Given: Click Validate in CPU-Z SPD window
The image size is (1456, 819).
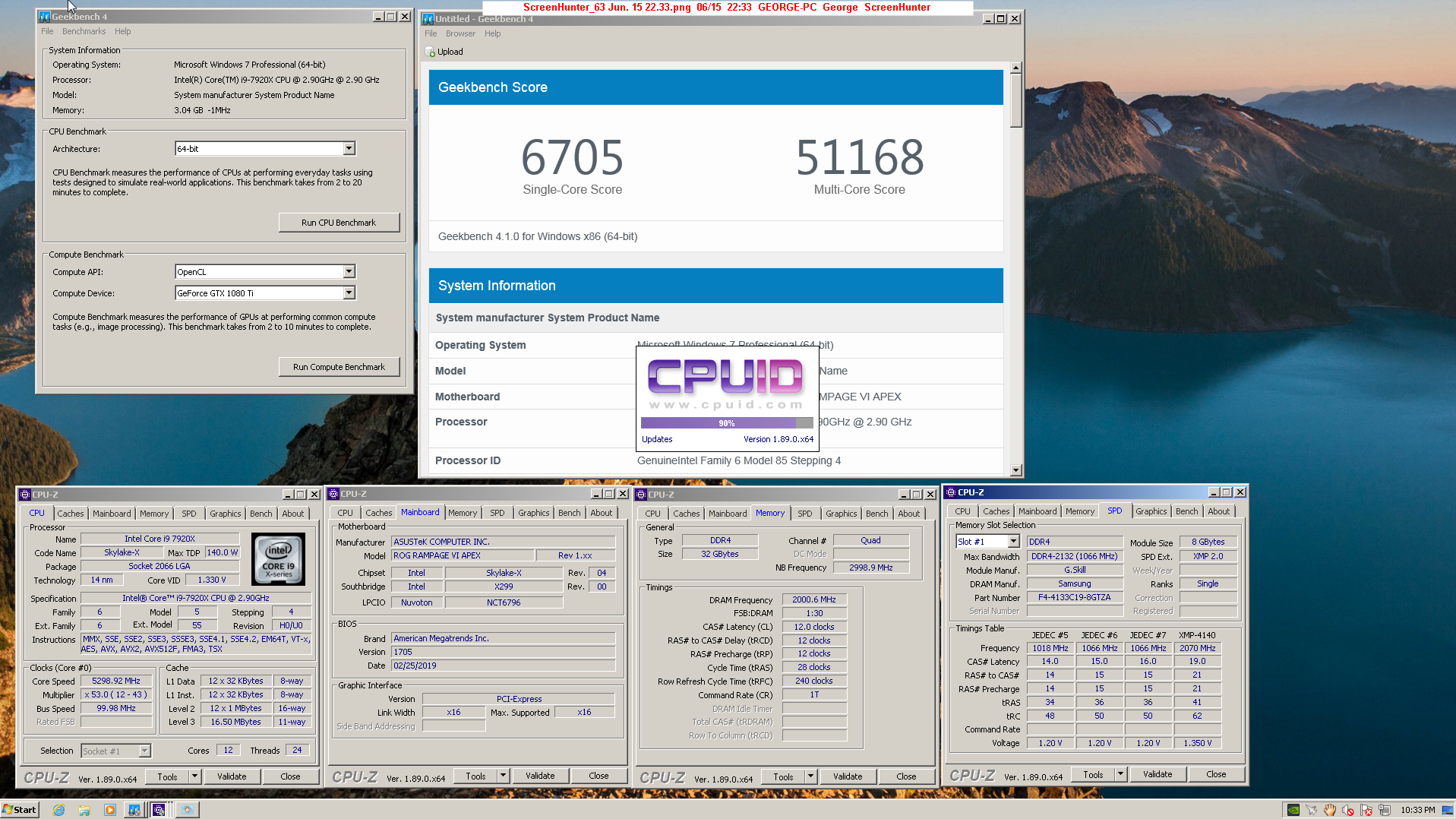Looking at the screenshot, I should pos(1158,774).
